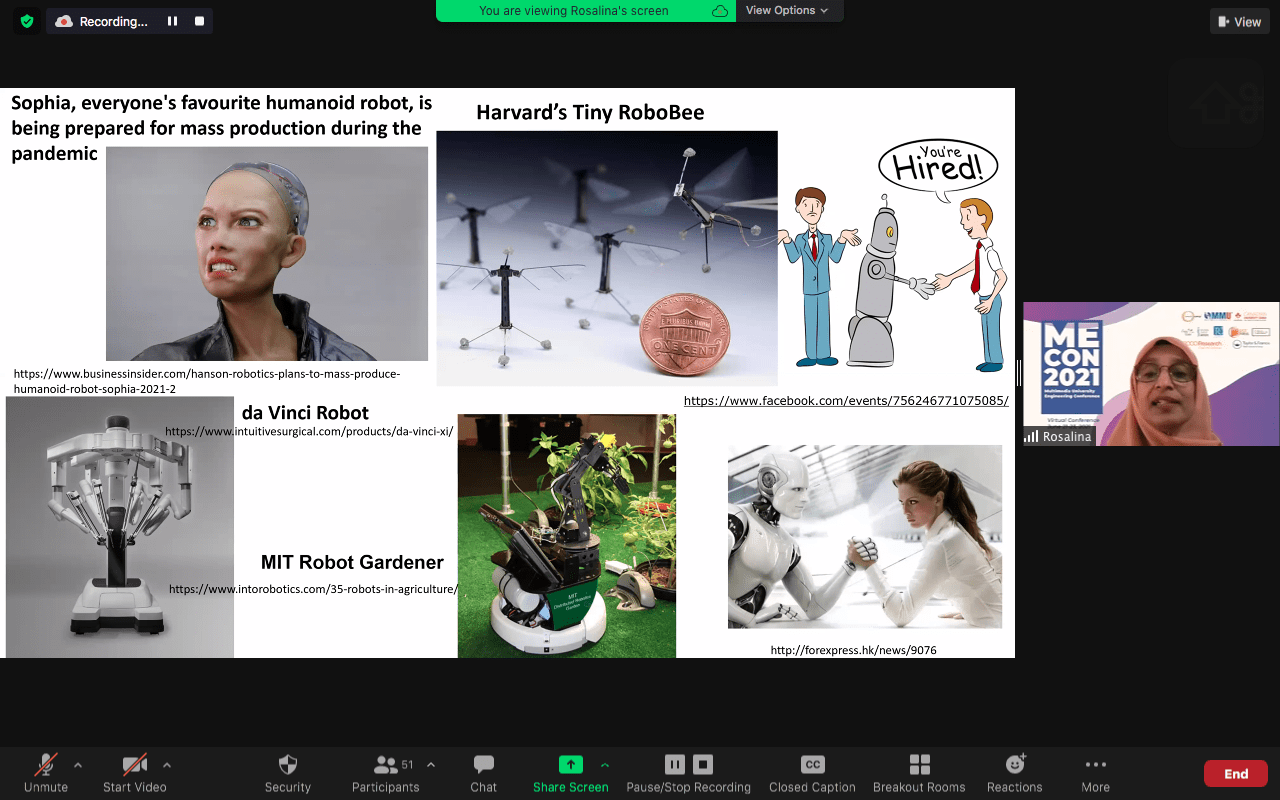Click the intorobotics.com agriculture URL
This screenshot has height=800, width=1280.
[x=313, y=589]
